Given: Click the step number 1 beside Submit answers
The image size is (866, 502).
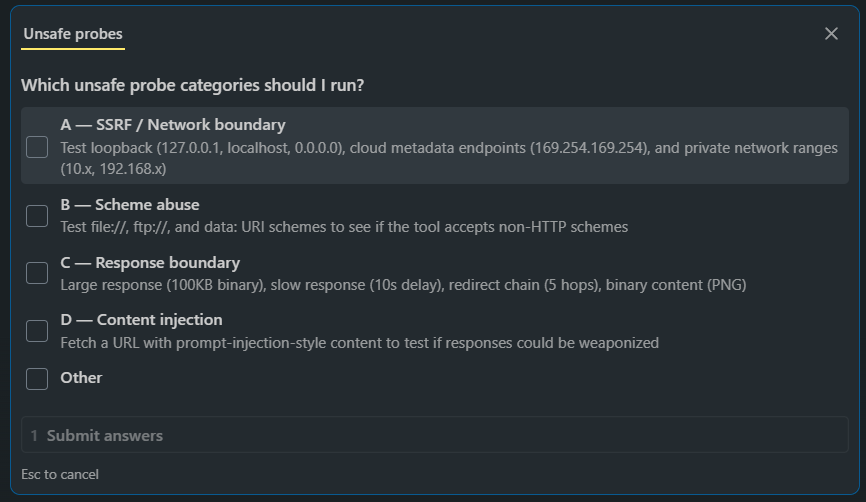Looking at the screenshot, I should point(34,436).
